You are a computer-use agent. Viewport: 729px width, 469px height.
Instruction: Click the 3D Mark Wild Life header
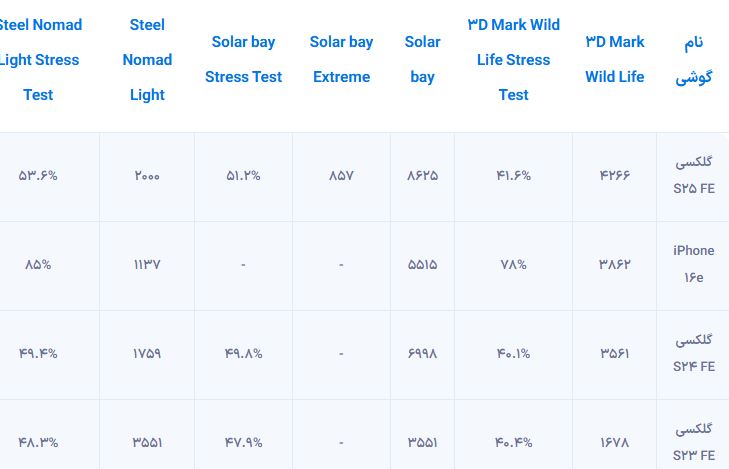coord(615,59)
